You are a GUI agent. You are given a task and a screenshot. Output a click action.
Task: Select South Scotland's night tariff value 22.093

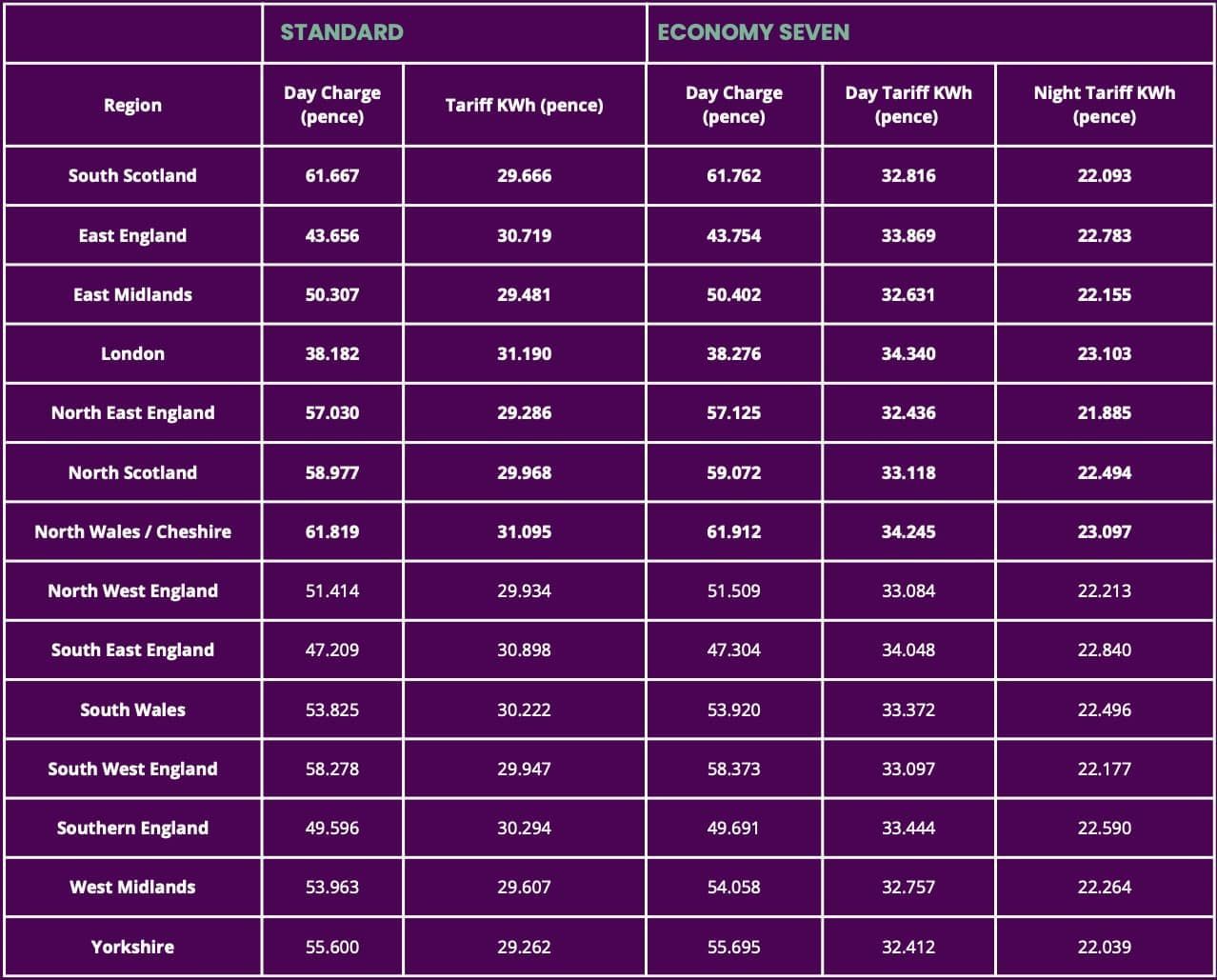[1104, 175]
